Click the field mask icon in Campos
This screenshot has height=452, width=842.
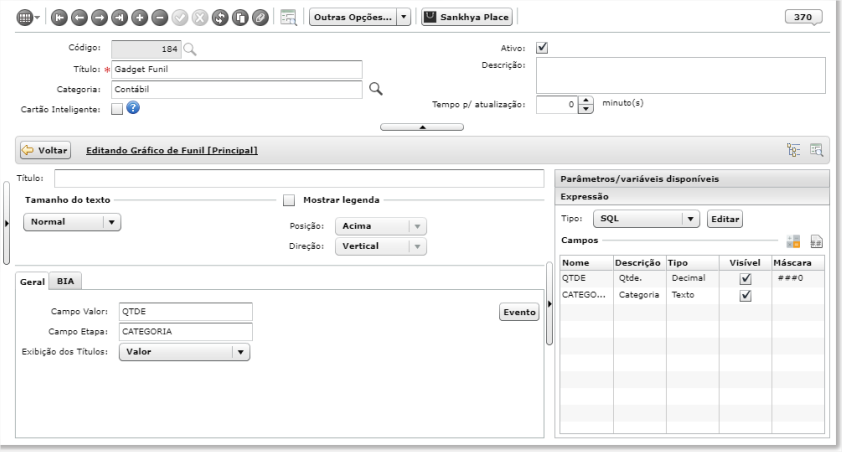pos(816,241)
